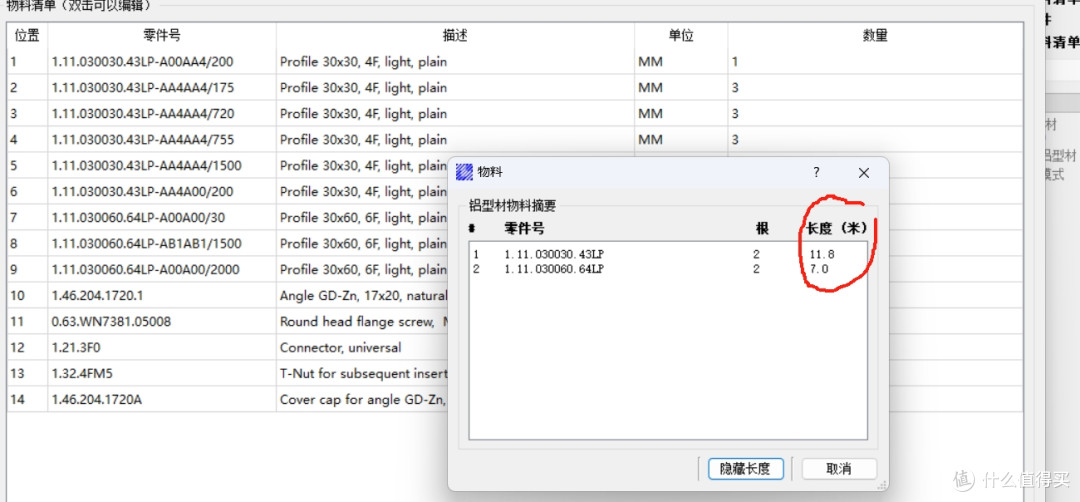Screen dimensions: 1080x502
Task: Click the 长度（米） column header
Action: (x=837, y=228)
